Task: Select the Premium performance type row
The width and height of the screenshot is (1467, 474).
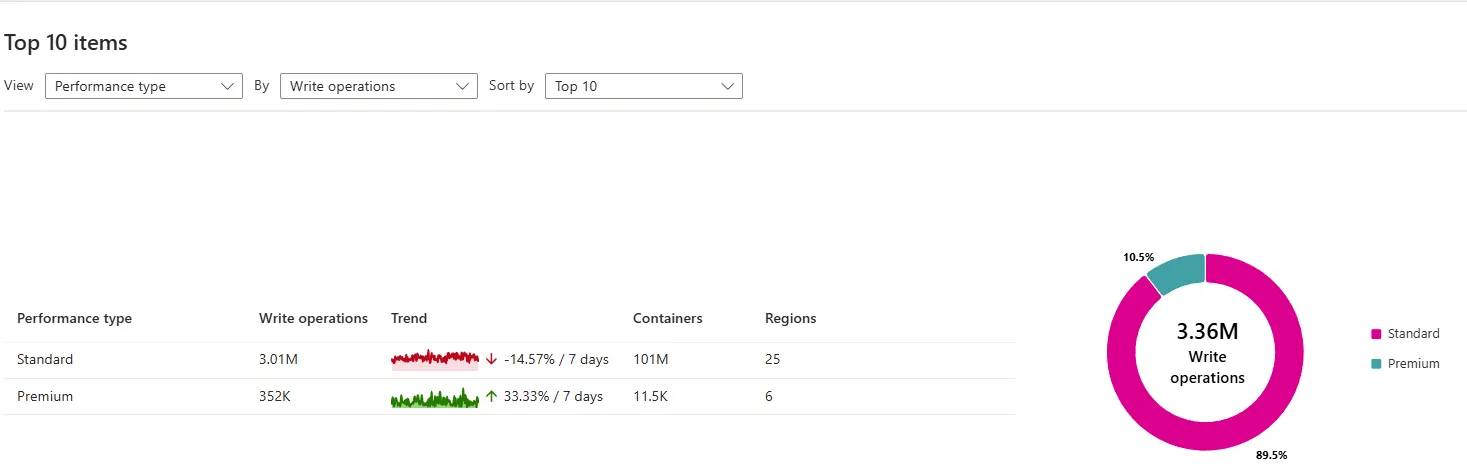Action: [45, 396]
